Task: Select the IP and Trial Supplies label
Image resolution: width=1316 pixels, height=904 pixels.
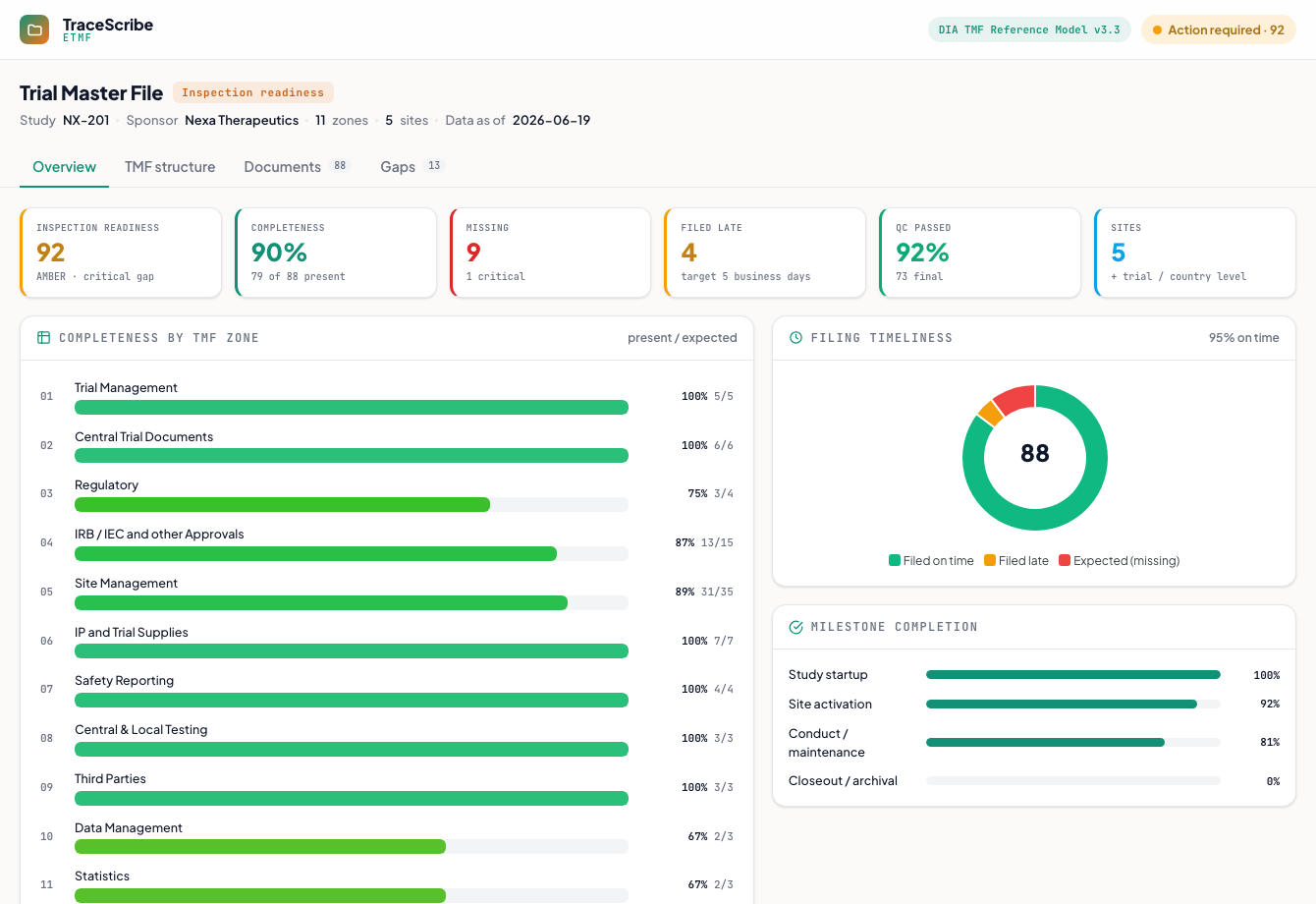Action: point(132,633)
